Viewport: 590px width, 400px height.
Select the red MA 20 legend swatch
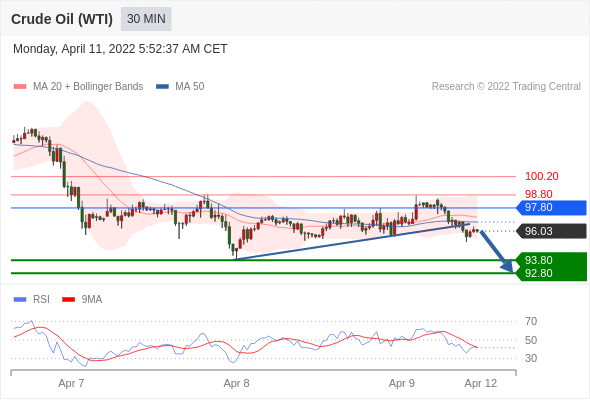(x=20, y=87)
